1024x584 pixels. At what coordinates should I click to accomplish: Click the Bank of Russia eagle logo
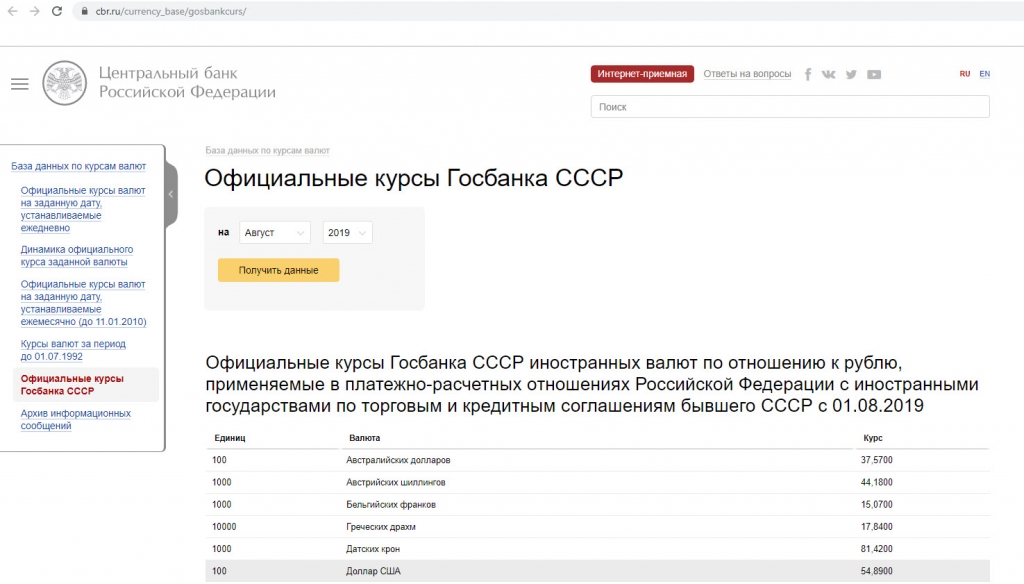[x=65, y=83]
